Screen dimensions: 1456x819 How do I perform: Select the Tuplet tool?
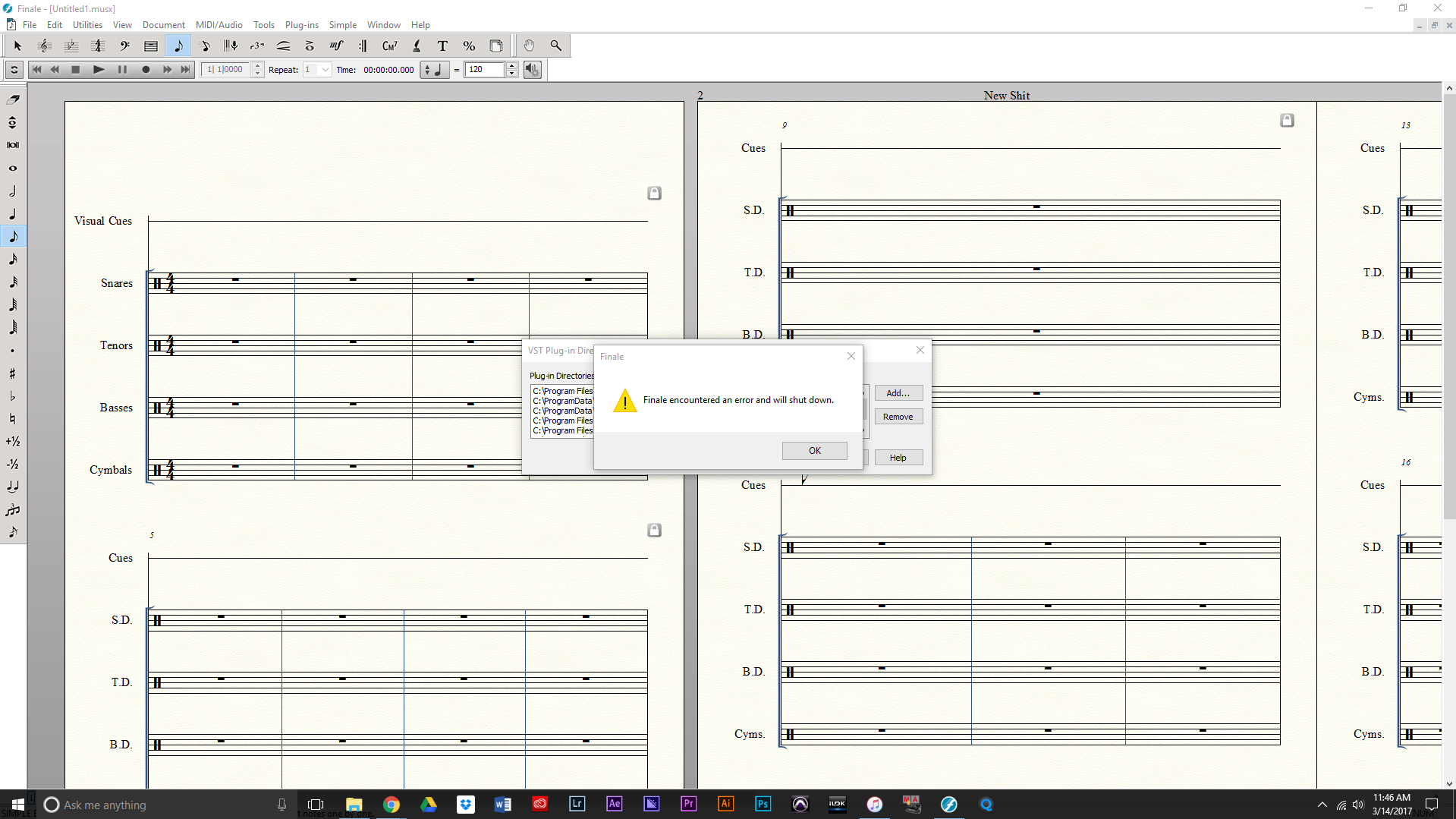[x=256, y=46]
